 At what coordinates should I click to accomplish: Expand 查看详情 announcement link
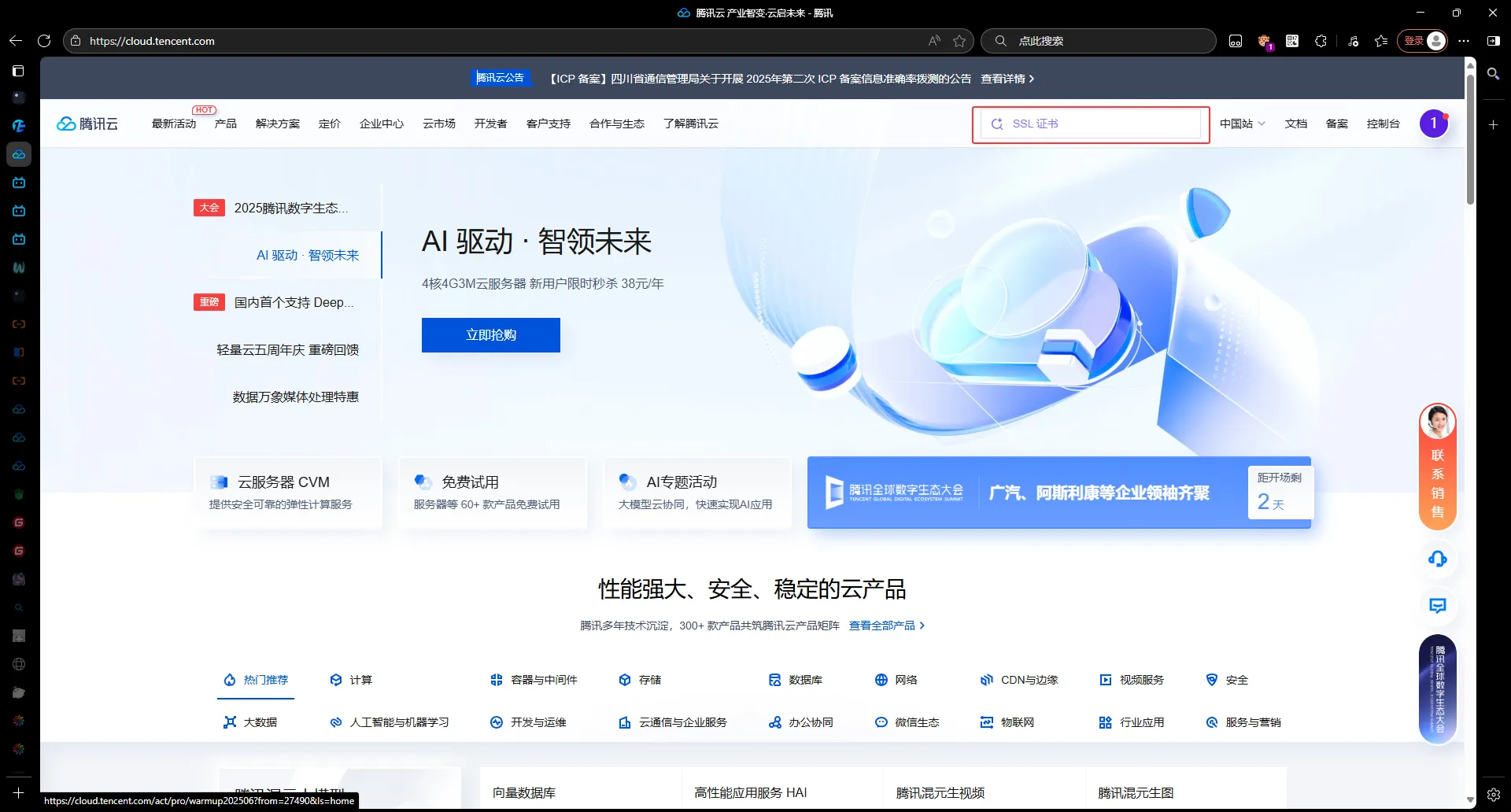tap(1007, 79)
